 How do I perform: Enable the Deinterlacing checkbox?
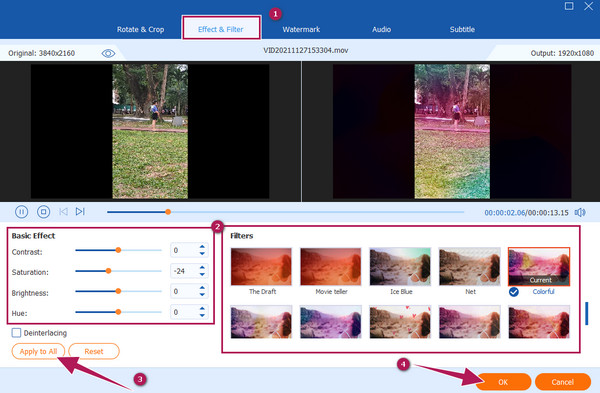(x=16, y=333)
